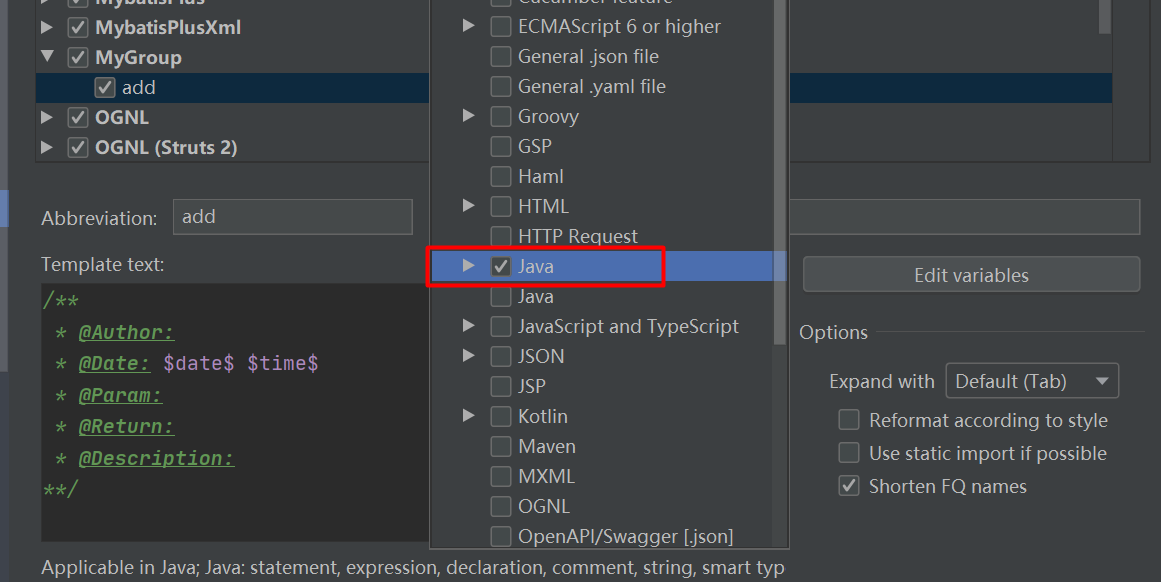The width and height of the screenshot is (1161, 582).
Task: Open the Expand with dropdown
Action: point(1032,381)
